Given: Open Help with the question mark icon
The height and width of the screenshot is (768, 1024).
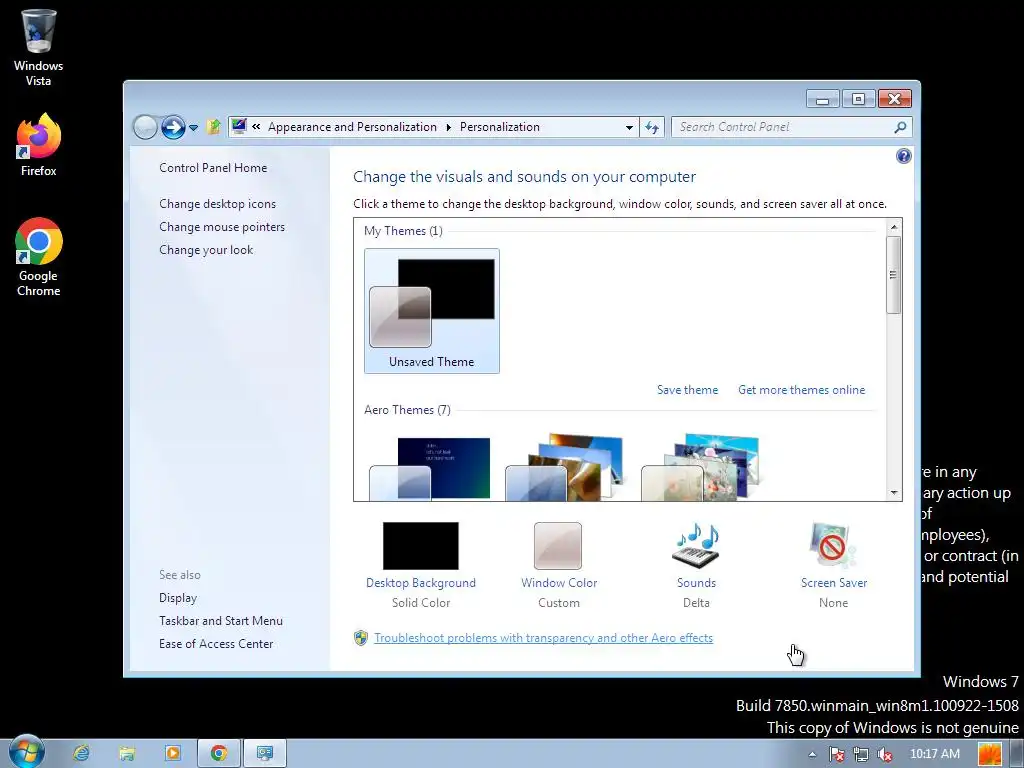Looking at the screenshot, I should [904, 156].
